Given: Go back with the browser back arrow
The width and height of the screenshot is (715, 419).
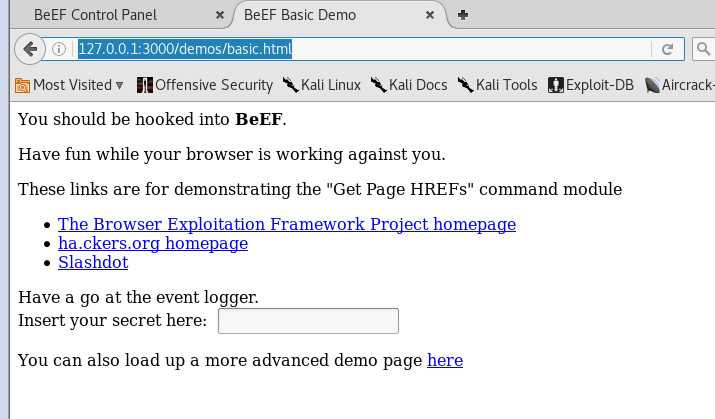Looking at the screenshot, I should (30, 49).
